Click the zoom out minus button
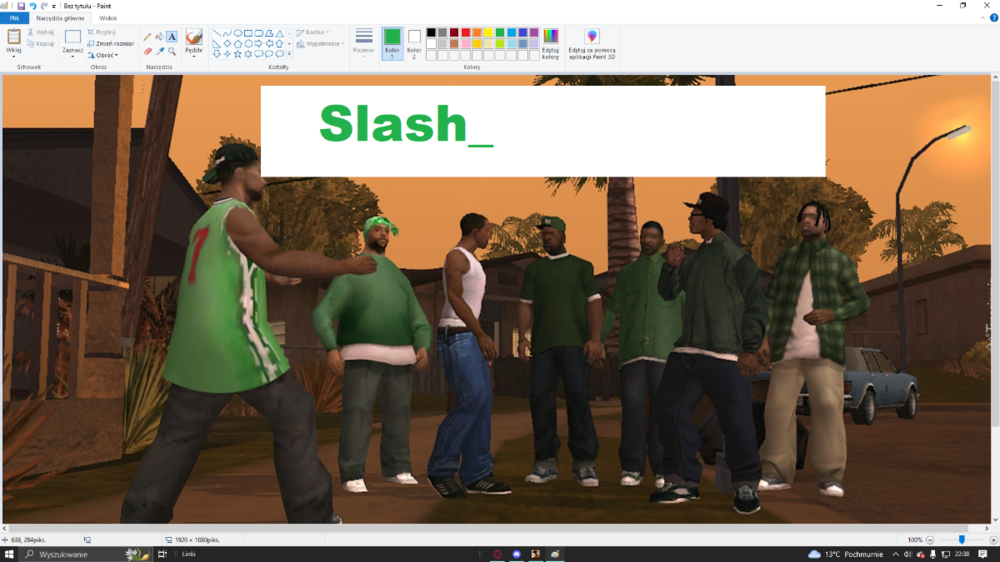 coord(930,540)
